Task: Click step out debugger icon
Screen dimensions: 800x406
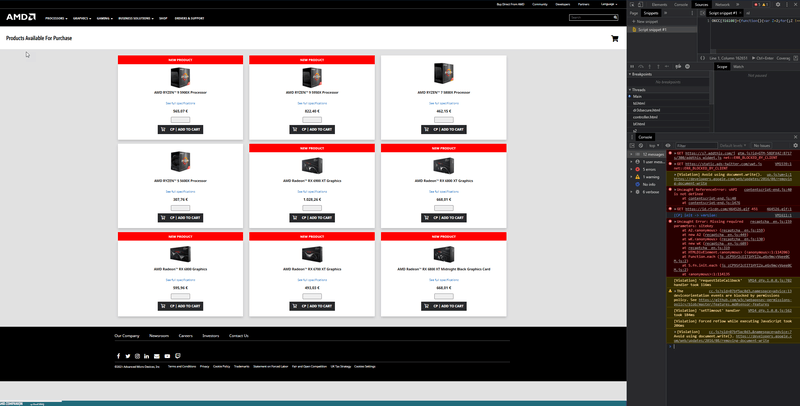Action: pos(658,66)
